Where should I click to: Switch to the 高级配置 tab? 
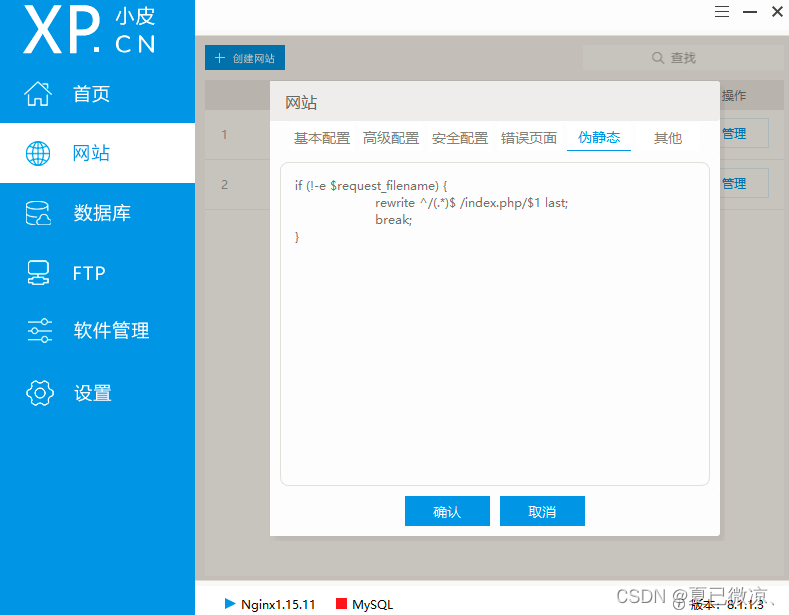[391, 138]
